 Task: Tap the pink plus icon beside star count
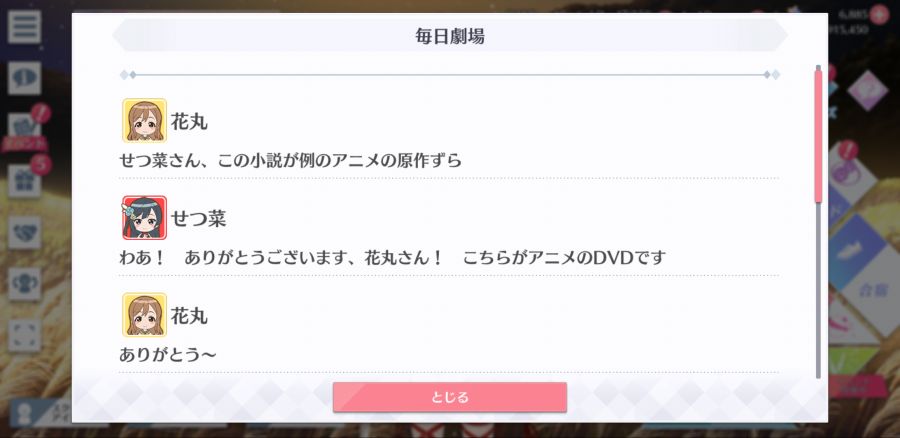(879, 14)
